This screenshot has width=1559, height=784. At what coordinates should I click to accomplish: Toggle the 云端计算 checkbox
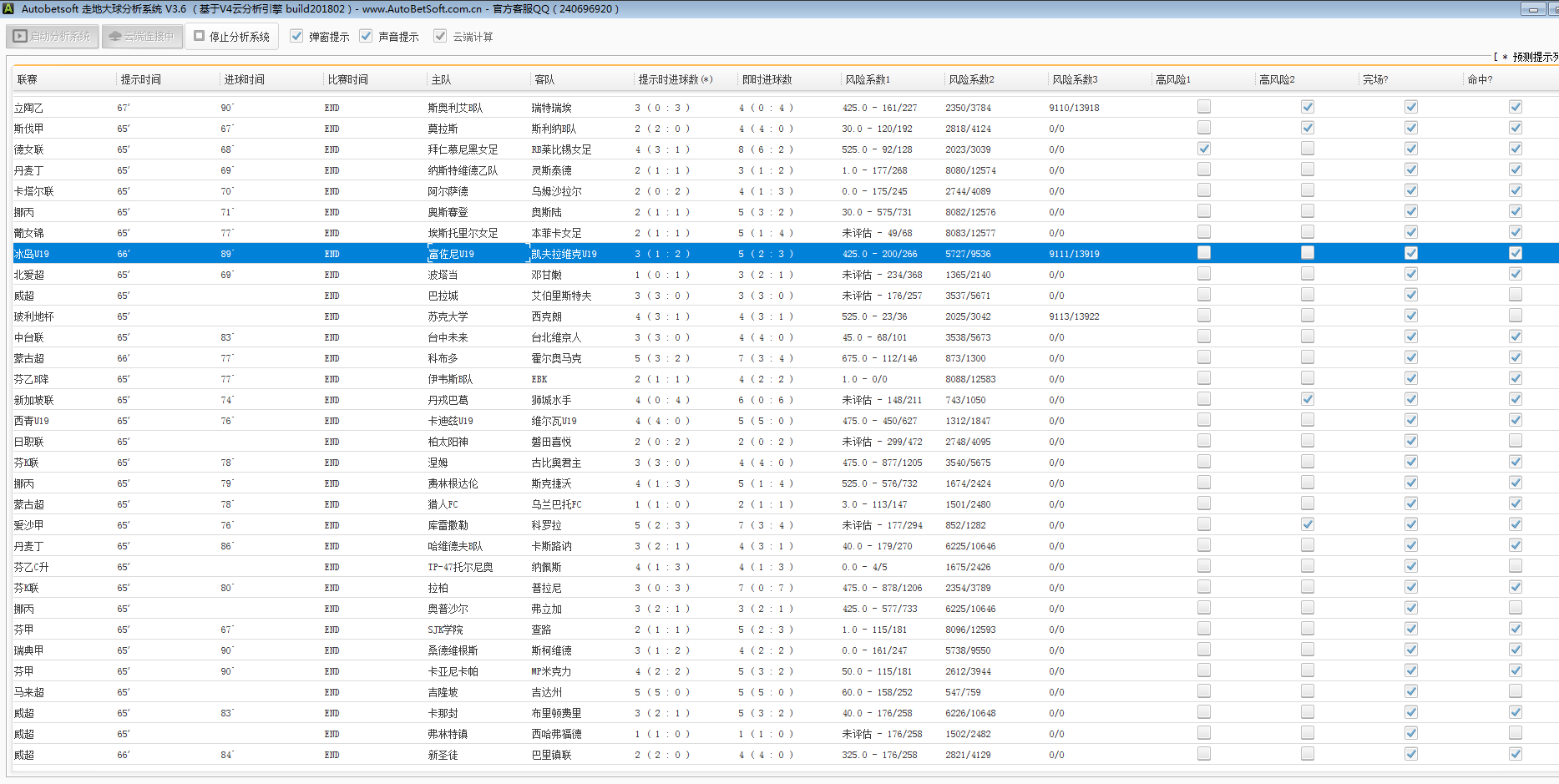(x=440, y=37)
